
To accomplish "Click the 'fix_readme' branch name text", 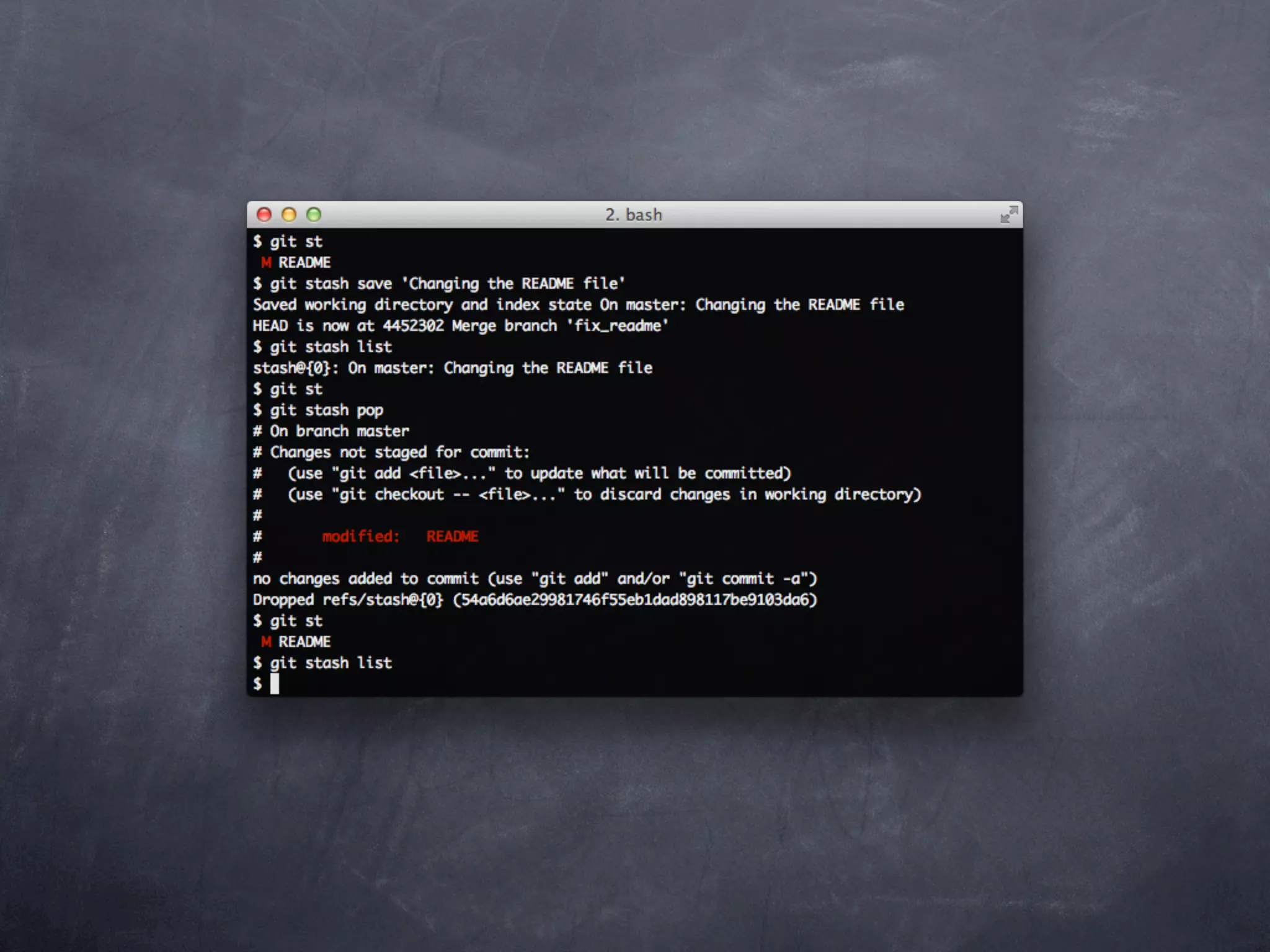I will pos(618,326).
